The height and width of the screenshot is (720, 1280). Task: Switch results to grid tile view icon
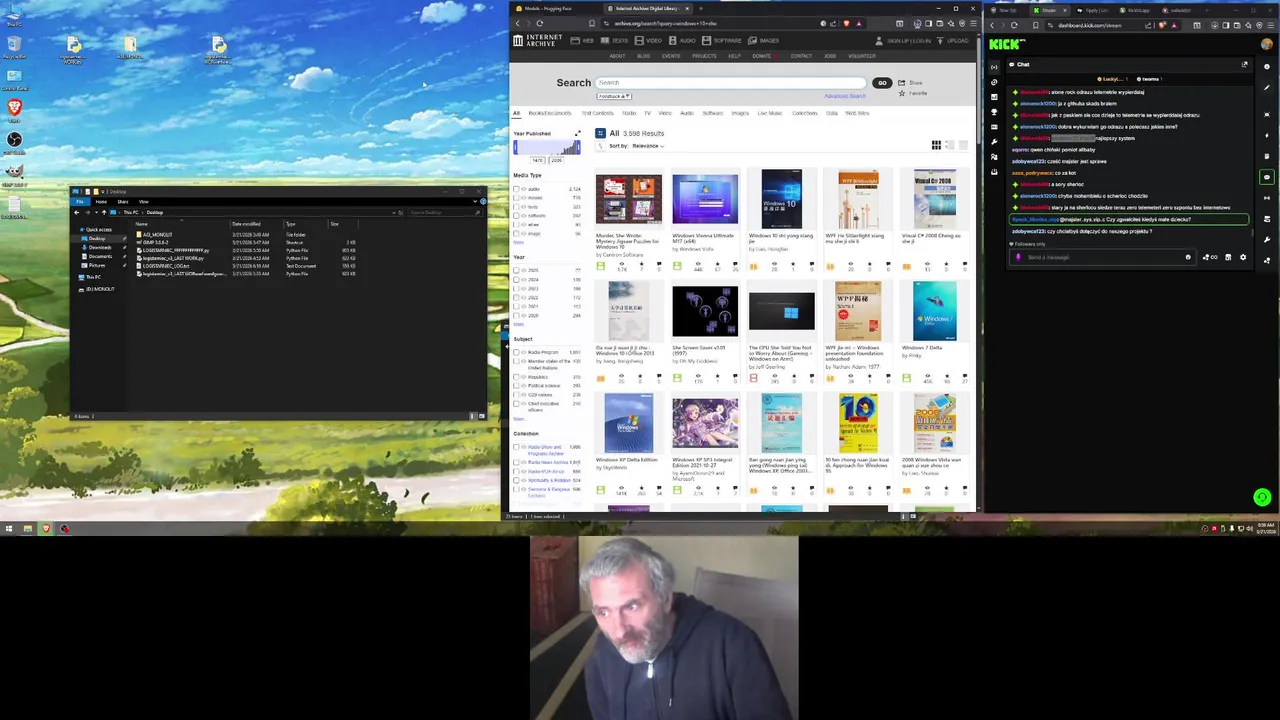936,146
